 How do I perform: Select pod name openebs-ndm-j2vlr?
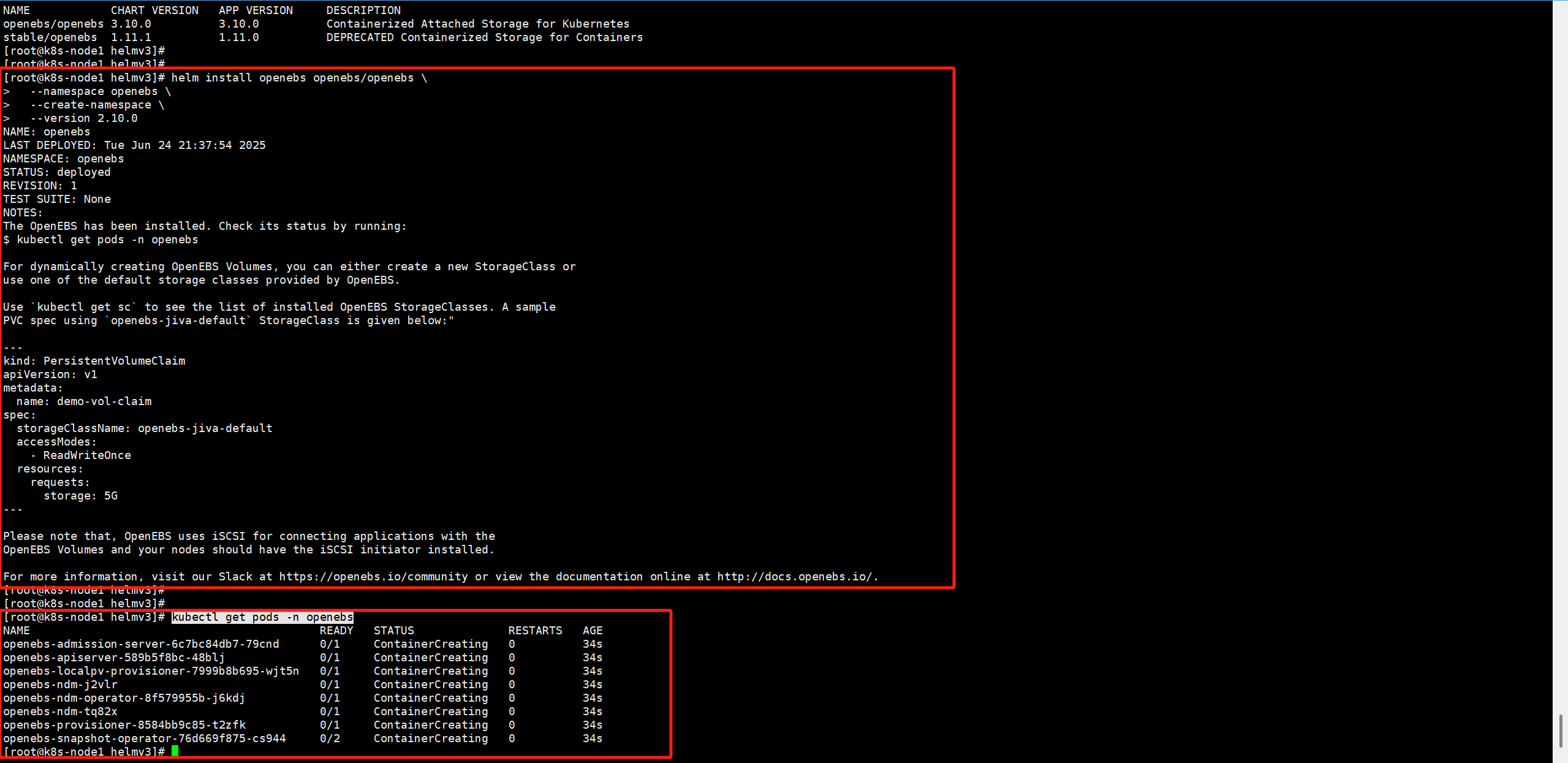(x=60, y=685)
